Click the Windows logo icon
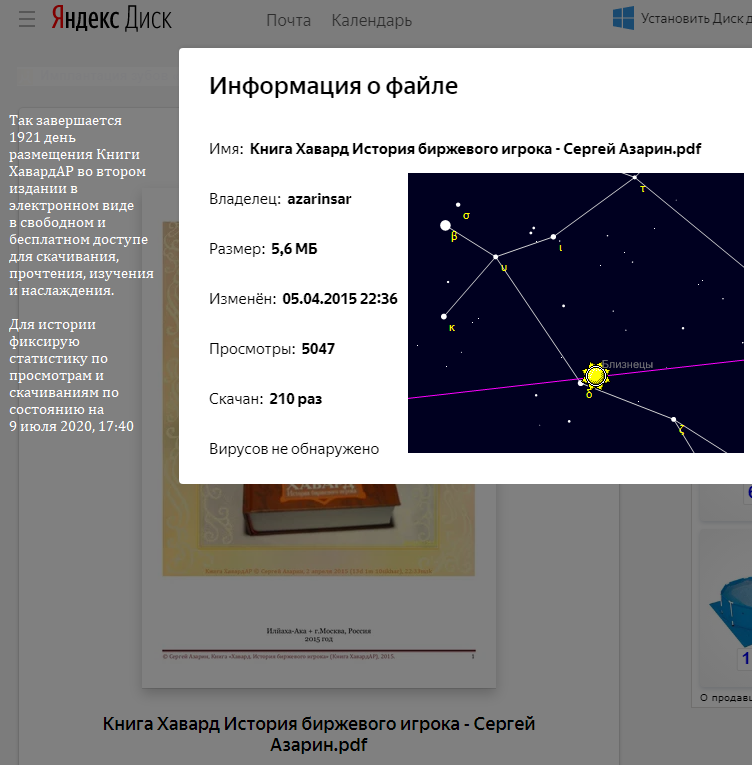752x765 pixels. point(624,18)
